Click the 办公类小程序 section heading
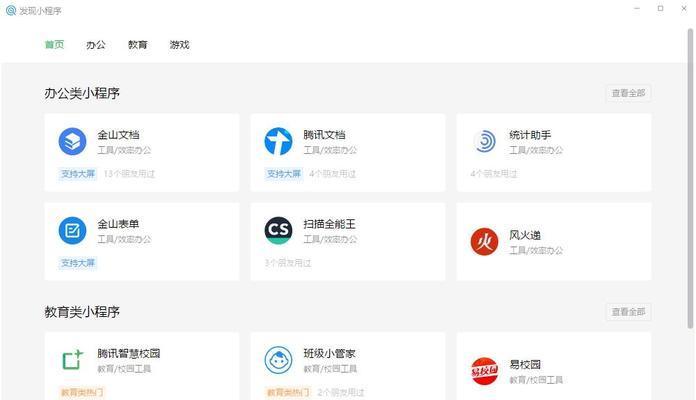This screenshot has width=696, height=400. 82,93
